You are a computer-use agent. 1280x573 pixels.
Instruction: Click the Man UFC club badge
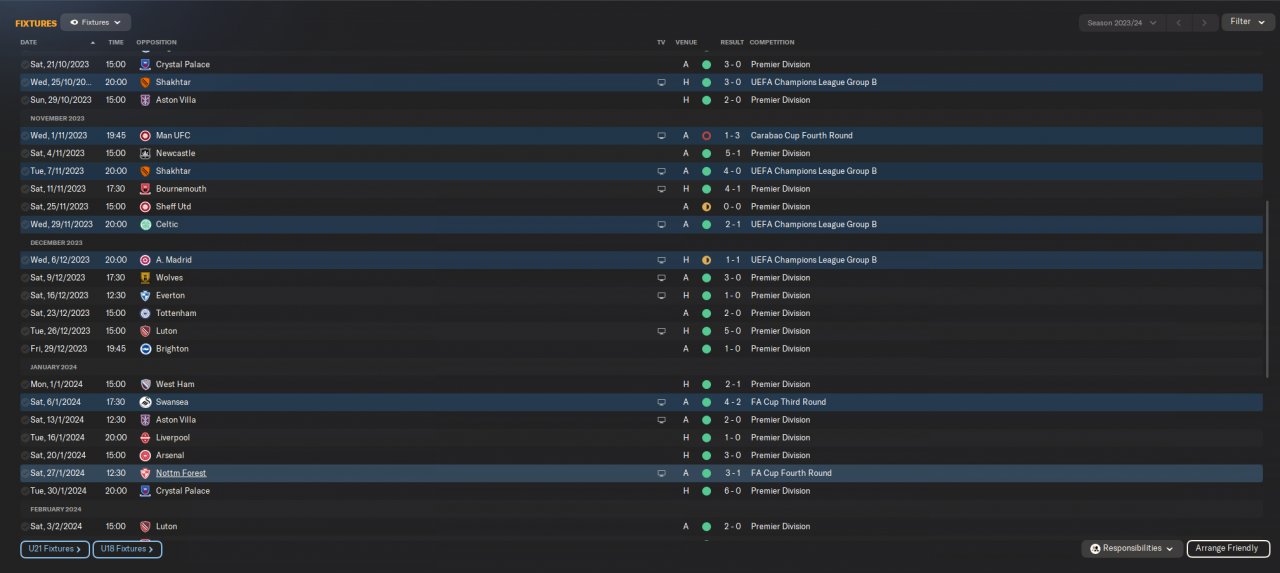click(146, 135)
